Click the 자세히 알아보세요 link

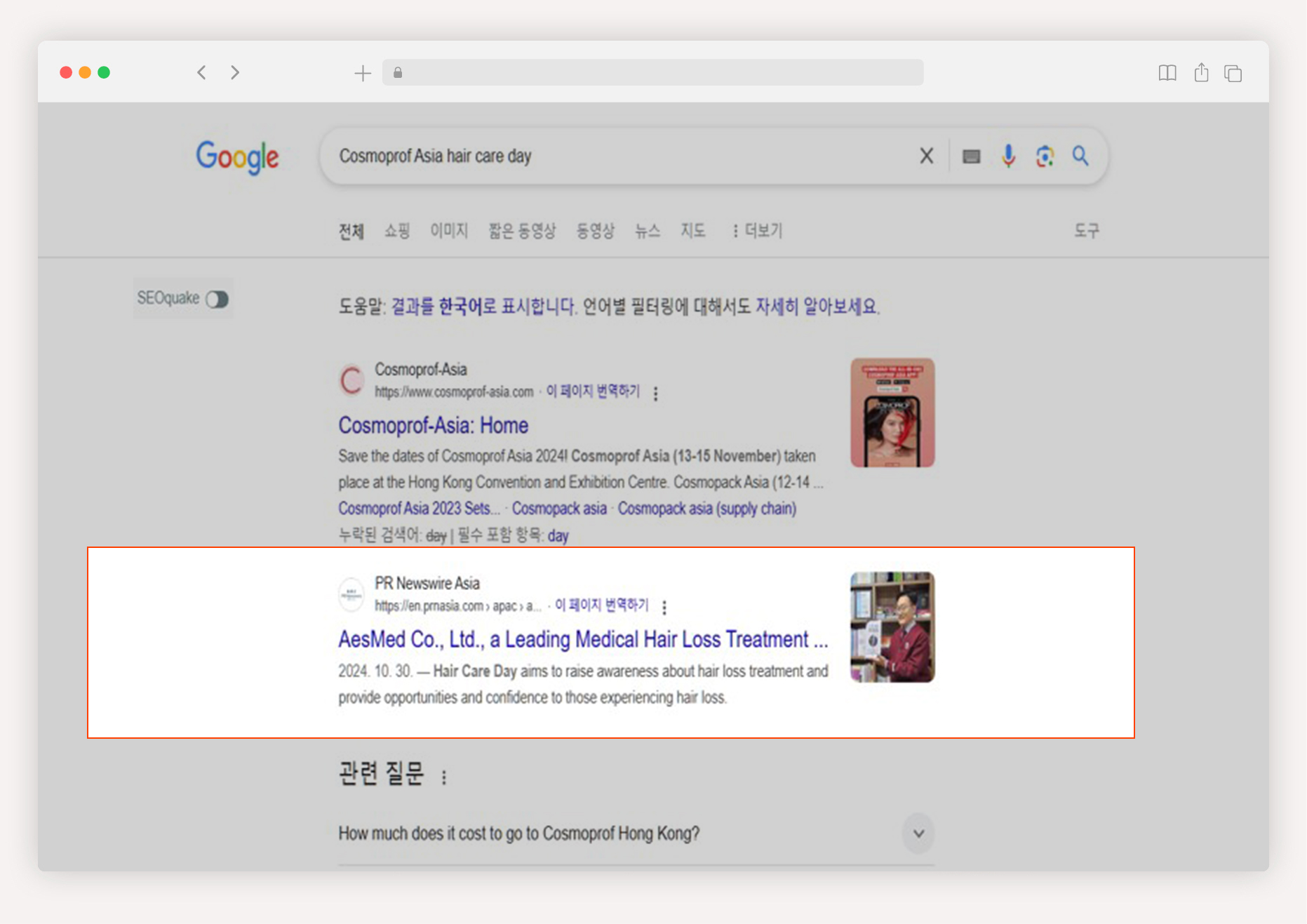tap(817, 307)
